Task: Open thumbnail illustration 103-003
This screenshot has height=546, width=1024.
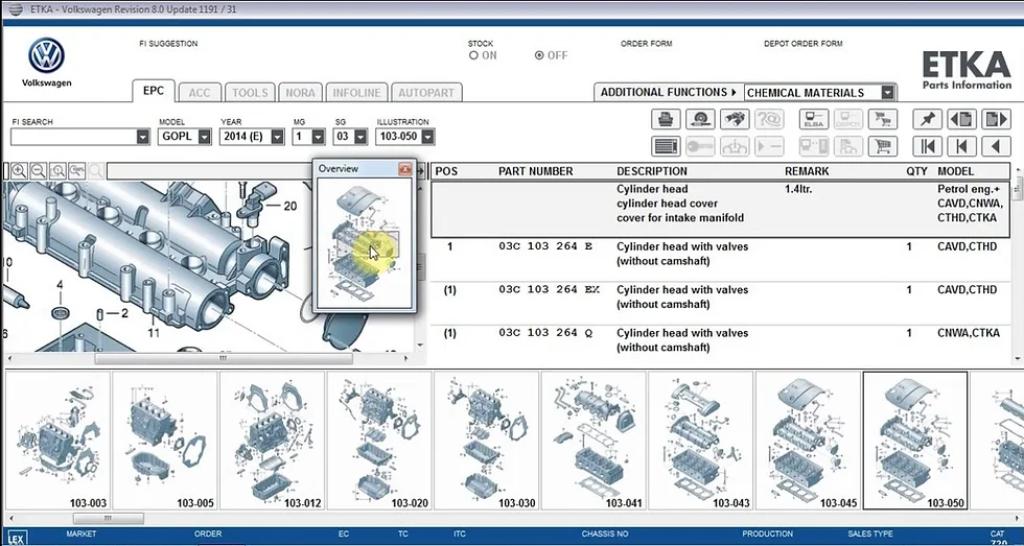Action: pos(57,441)
